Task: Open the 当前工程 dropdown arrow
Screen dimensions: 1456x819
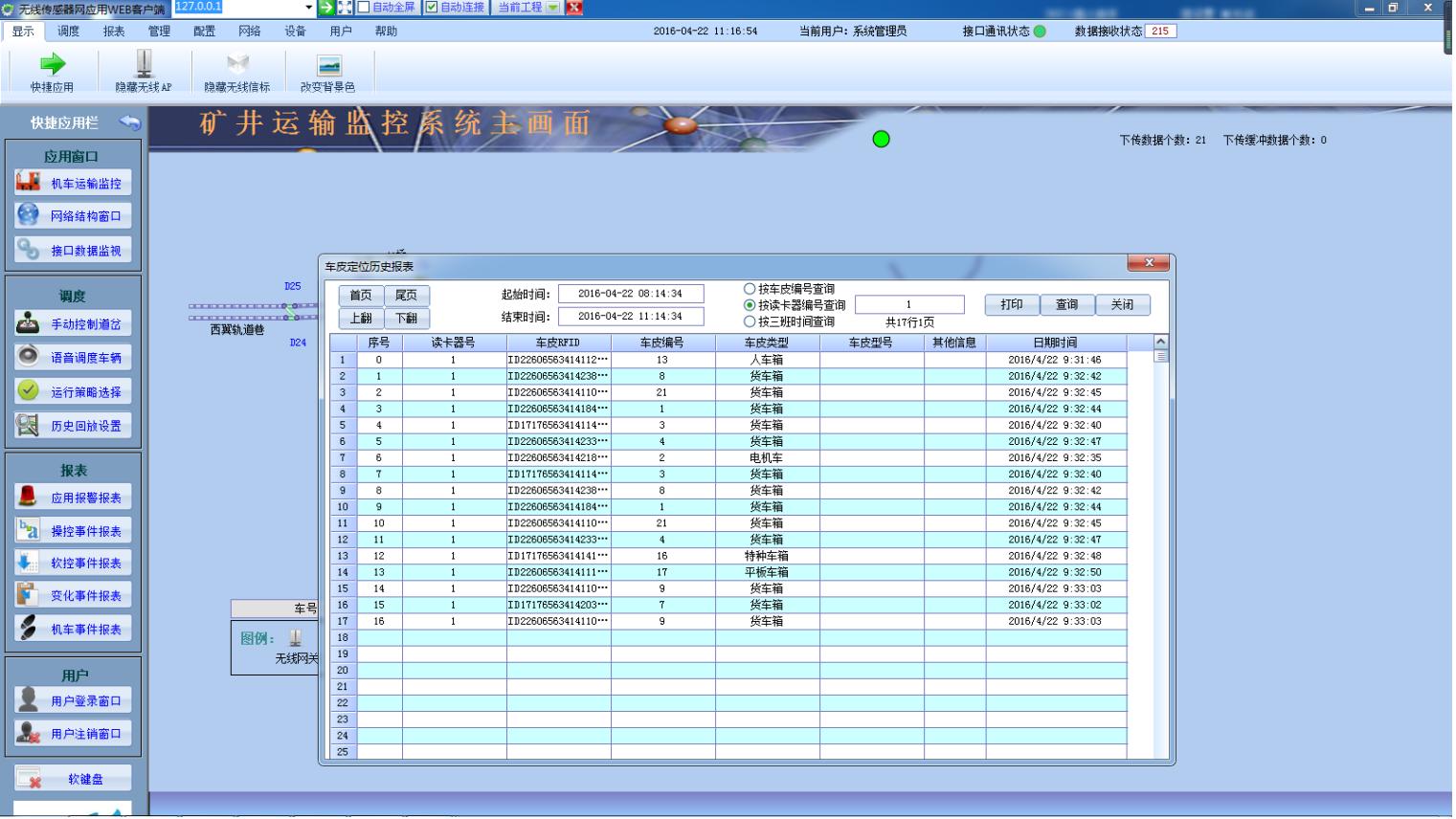Action: click(x=553, y=8)
